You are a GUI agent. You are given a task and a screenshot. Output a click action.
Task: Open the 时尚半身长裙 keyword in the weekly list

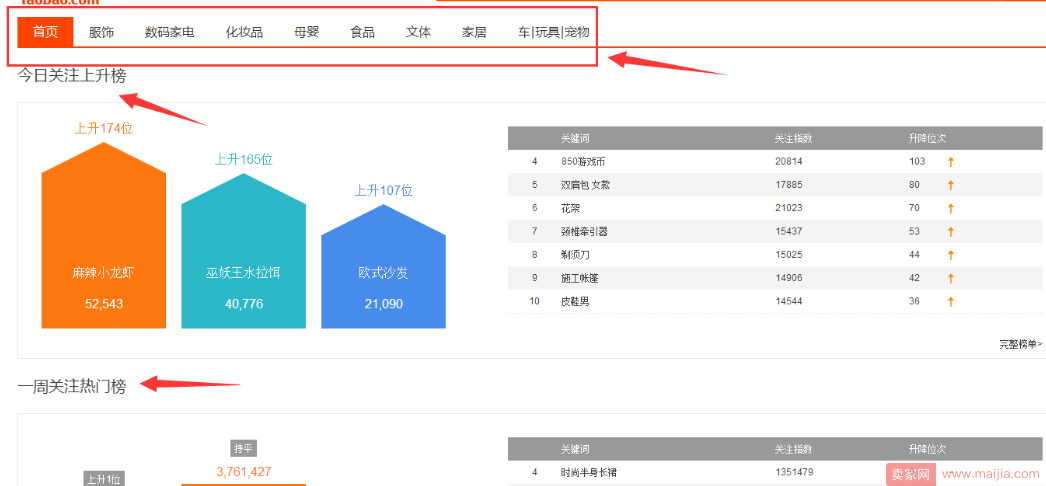pyautogui.click(x=588, y=473)
